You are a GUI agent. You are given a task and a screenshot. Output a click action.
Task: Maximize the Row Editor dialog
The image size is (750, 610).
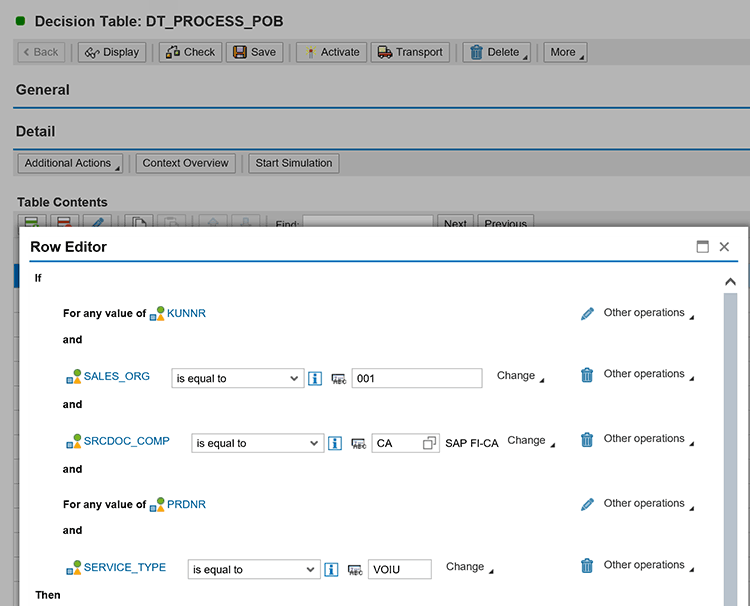(x=702, y=246)
